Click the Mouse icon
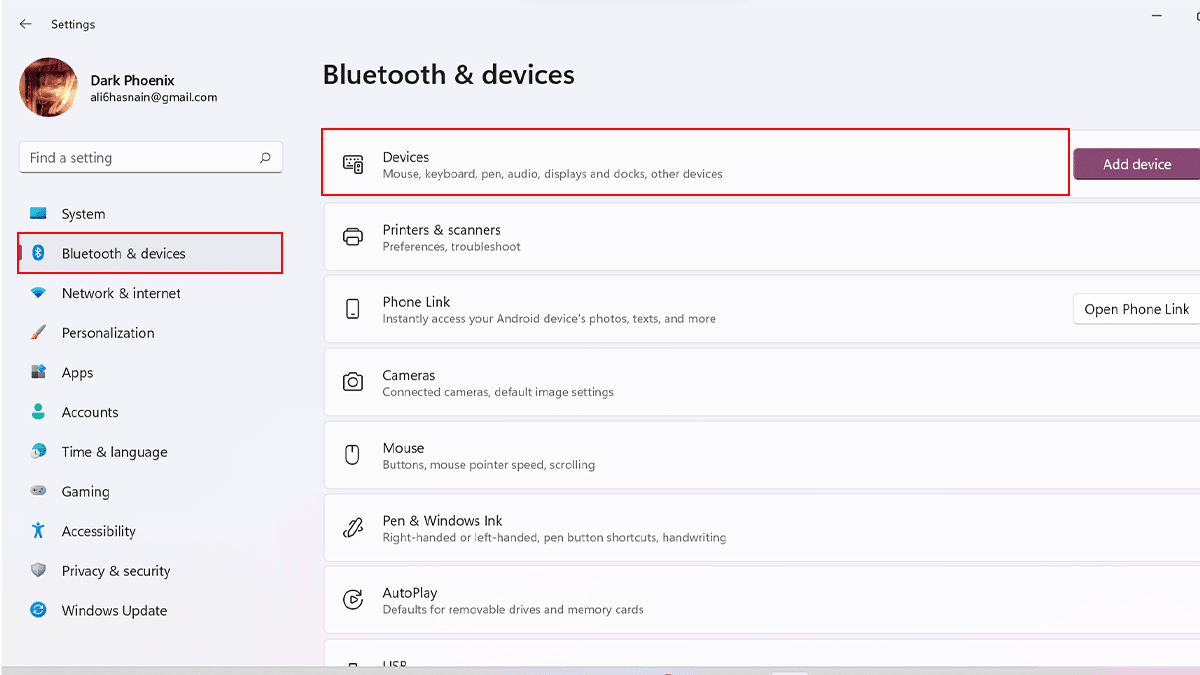Screen dimensions: 1200x675 (x=352, y=455)
